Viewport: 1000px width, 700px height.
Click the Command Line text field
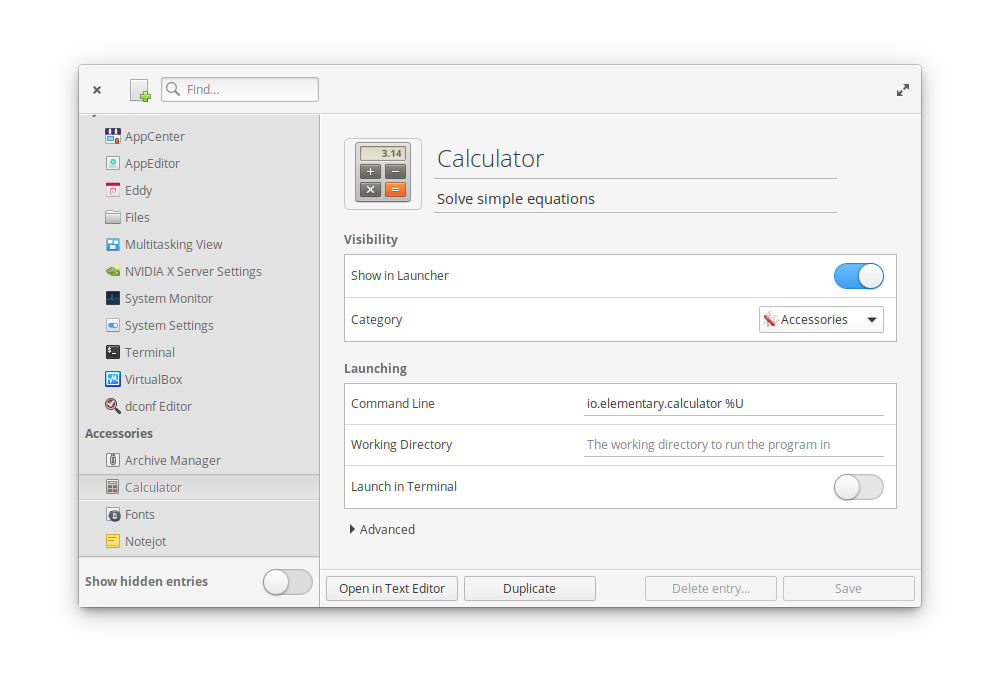tap(733, 404)
